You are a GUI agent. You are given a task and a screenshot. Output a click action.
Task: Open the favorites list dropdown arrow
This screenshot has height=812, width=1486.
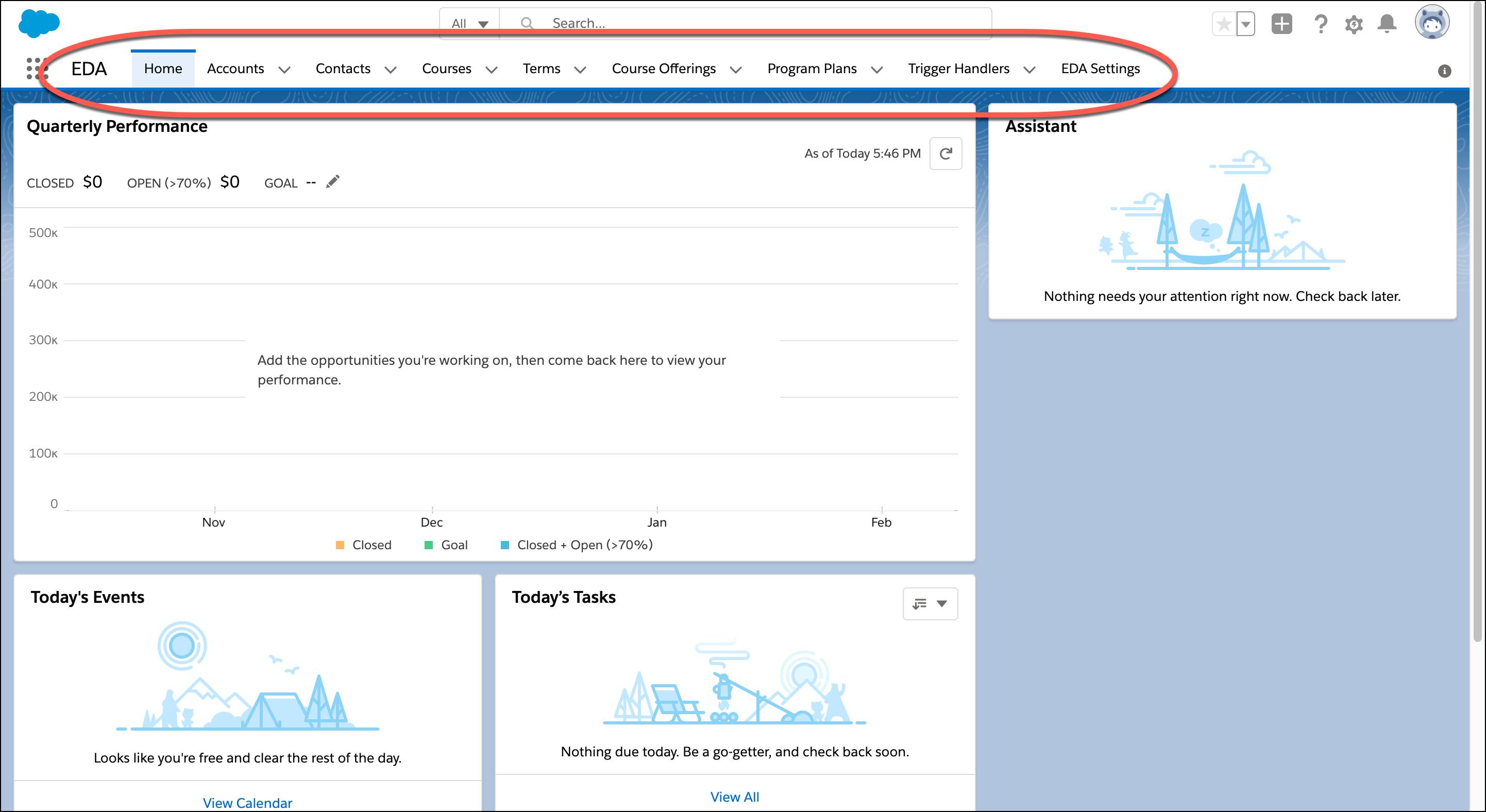[1246, 24]
